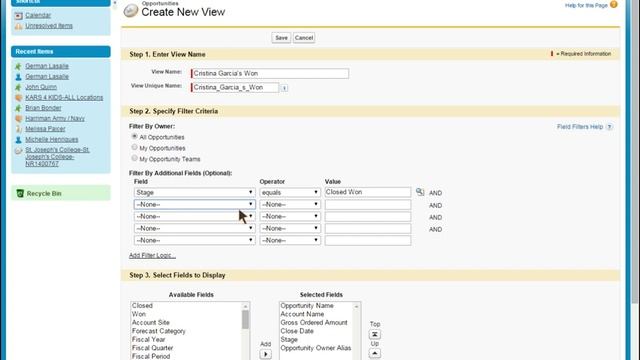This screenshot has width=640, height=360.
Task: Open the Calendar link
Action: click(38, 16)
